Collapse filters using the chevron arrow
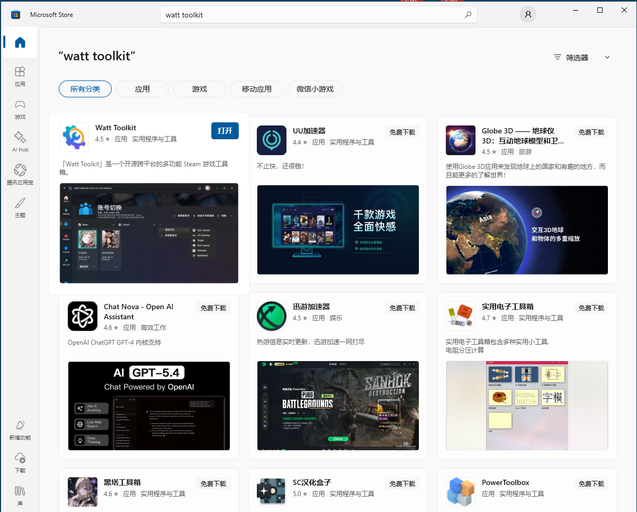Image resolution: width=637 pixels, height=512 pixels. tap(607, 58)
